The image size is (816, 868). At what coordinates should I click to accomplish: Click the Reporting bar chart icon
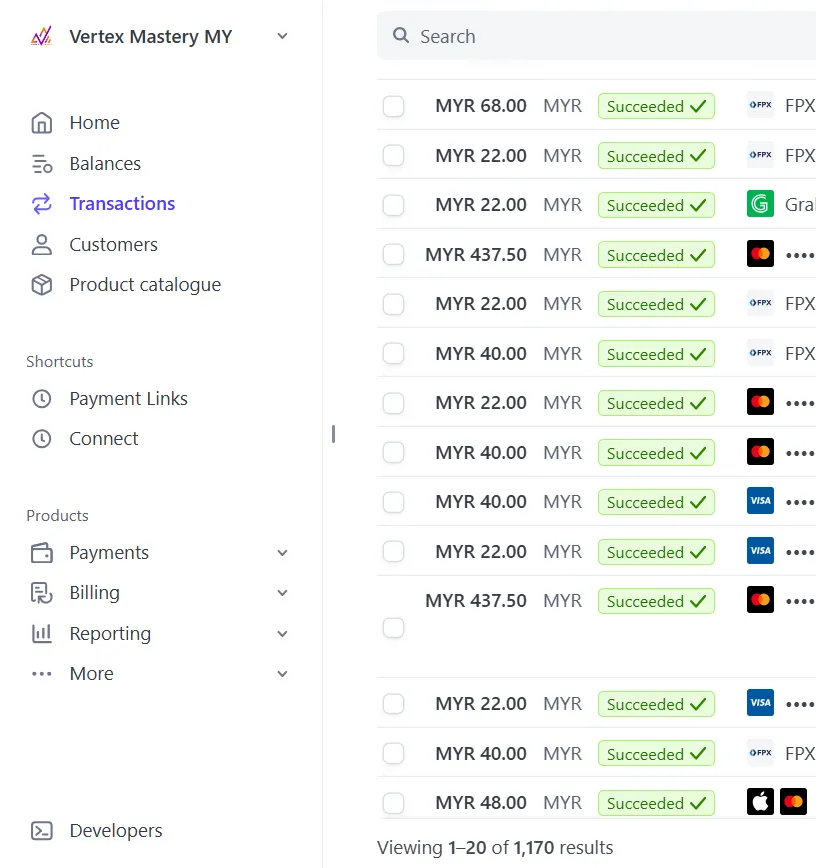(x=41, y=634)
